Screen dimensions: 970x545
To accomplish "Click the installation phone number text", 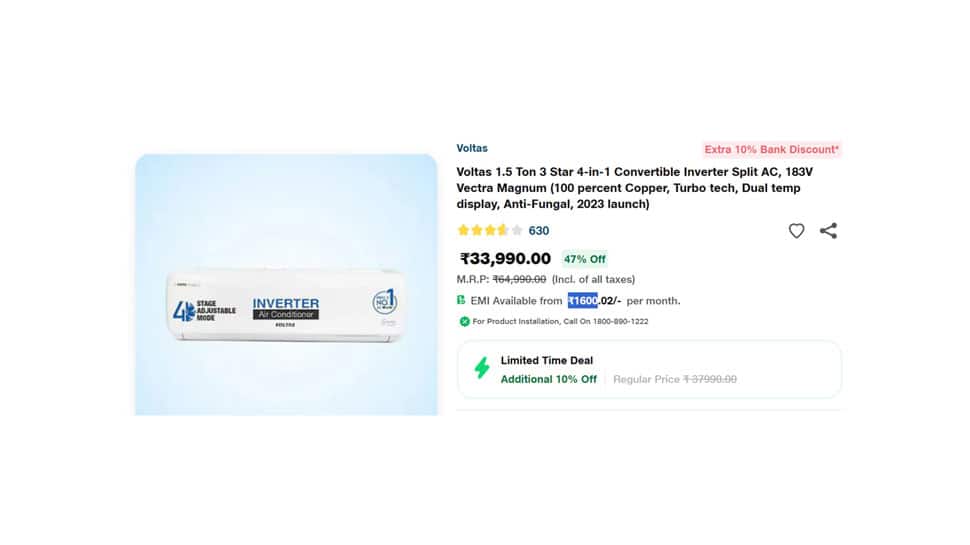I will pyautogui.click(x=620, y=322).
